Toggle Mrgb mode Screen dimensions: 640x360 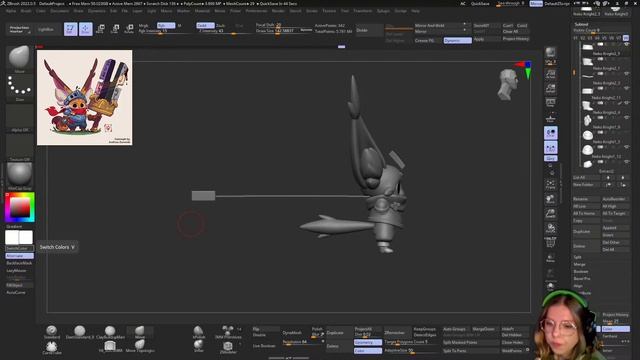[143, 25]
